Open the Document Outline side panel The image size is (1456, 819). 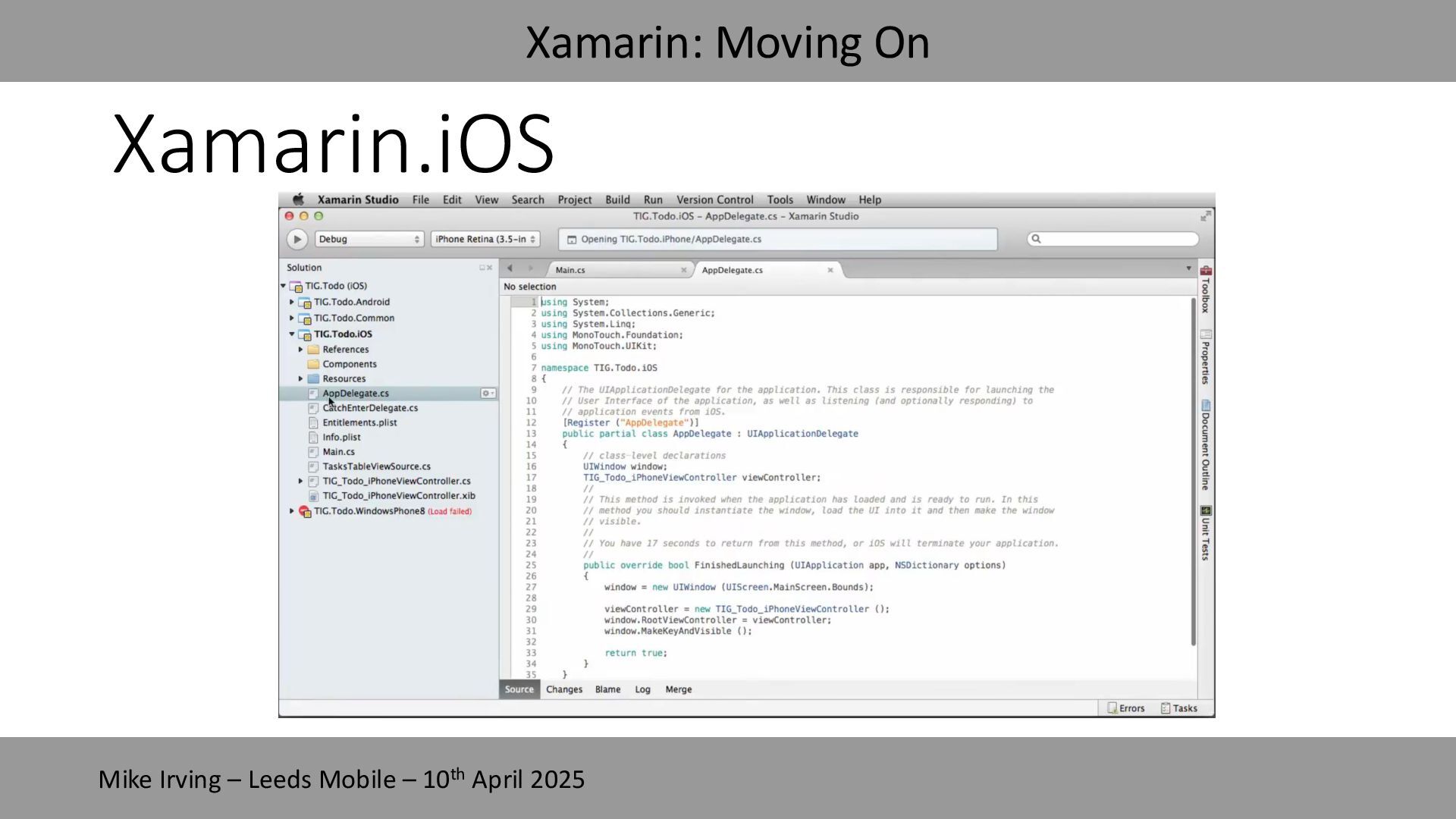[1206, 445]
